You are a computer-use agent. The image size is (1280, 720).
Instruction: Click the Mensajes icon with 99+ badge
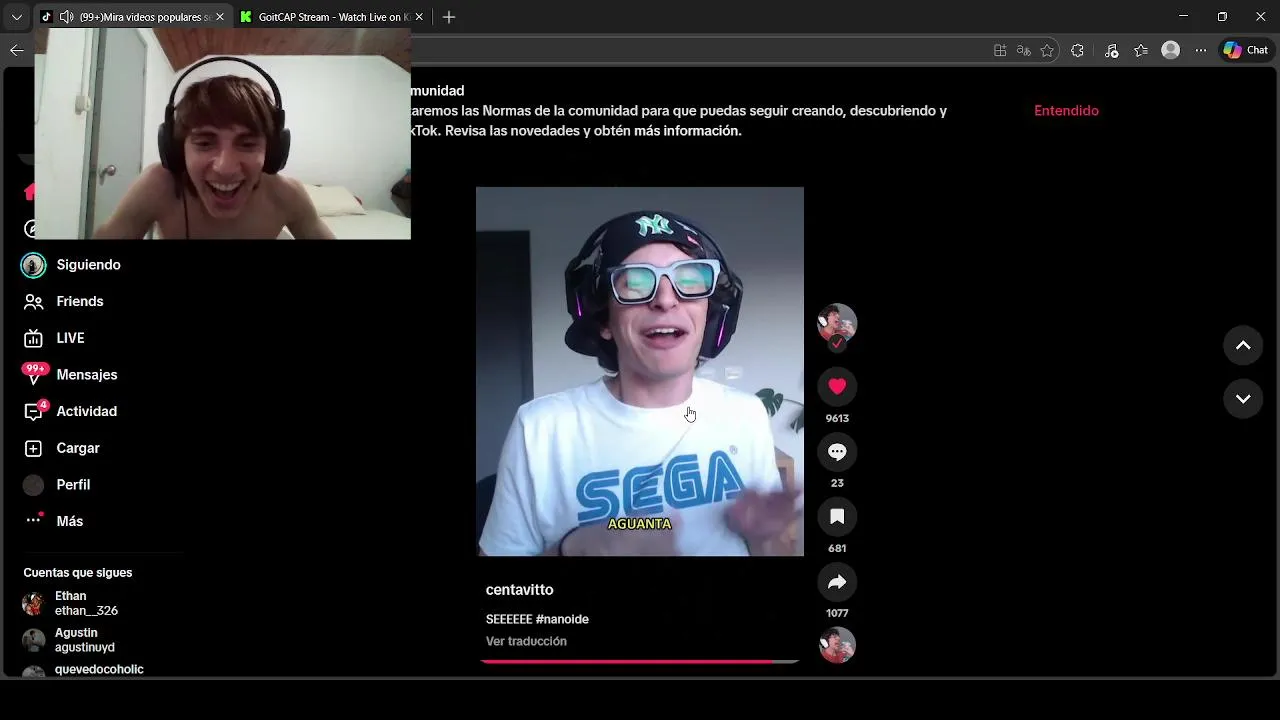[34, 374]
